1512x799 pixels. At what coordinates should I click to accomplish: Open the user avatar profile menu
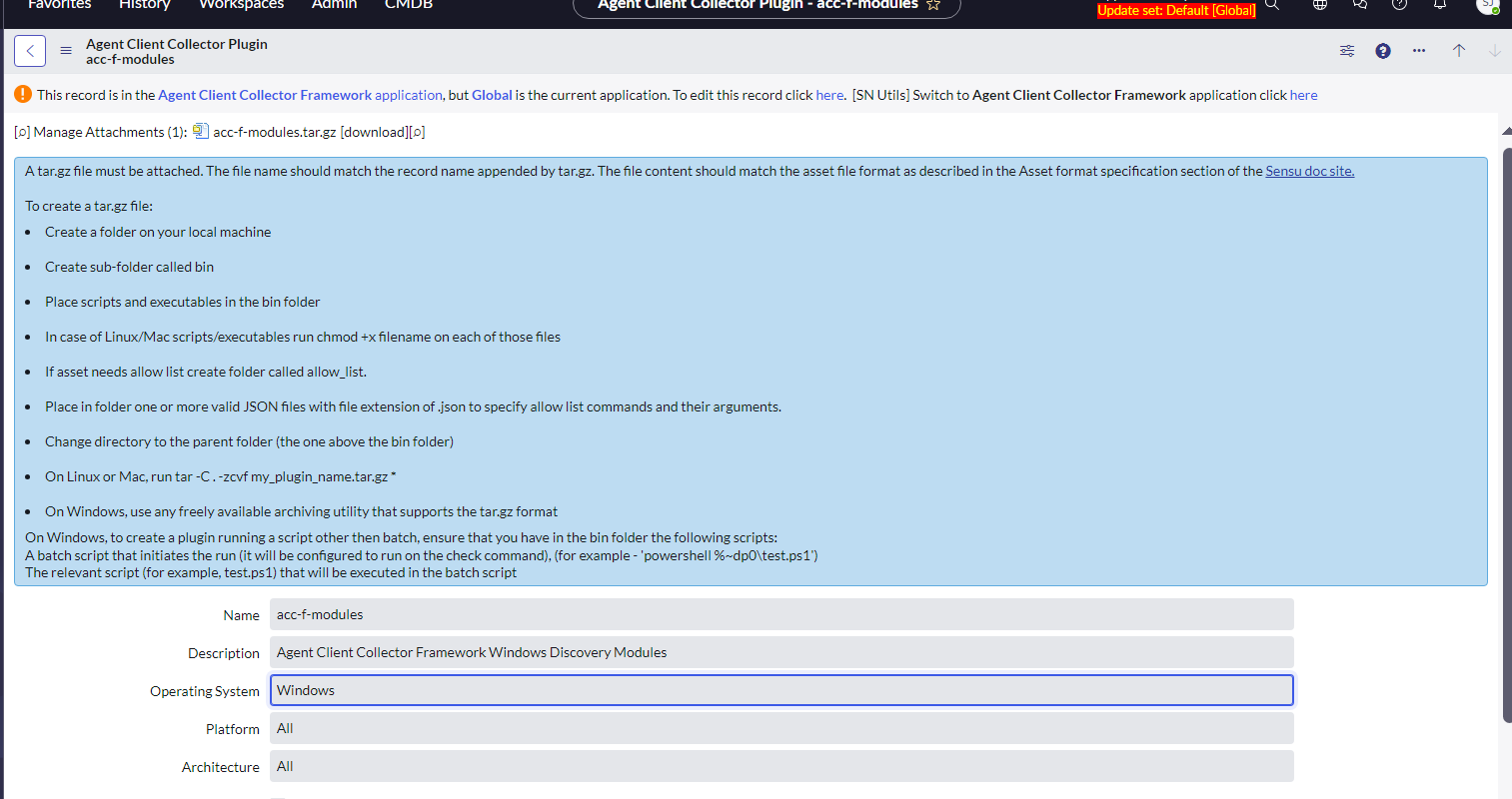tap(1488, 5)
